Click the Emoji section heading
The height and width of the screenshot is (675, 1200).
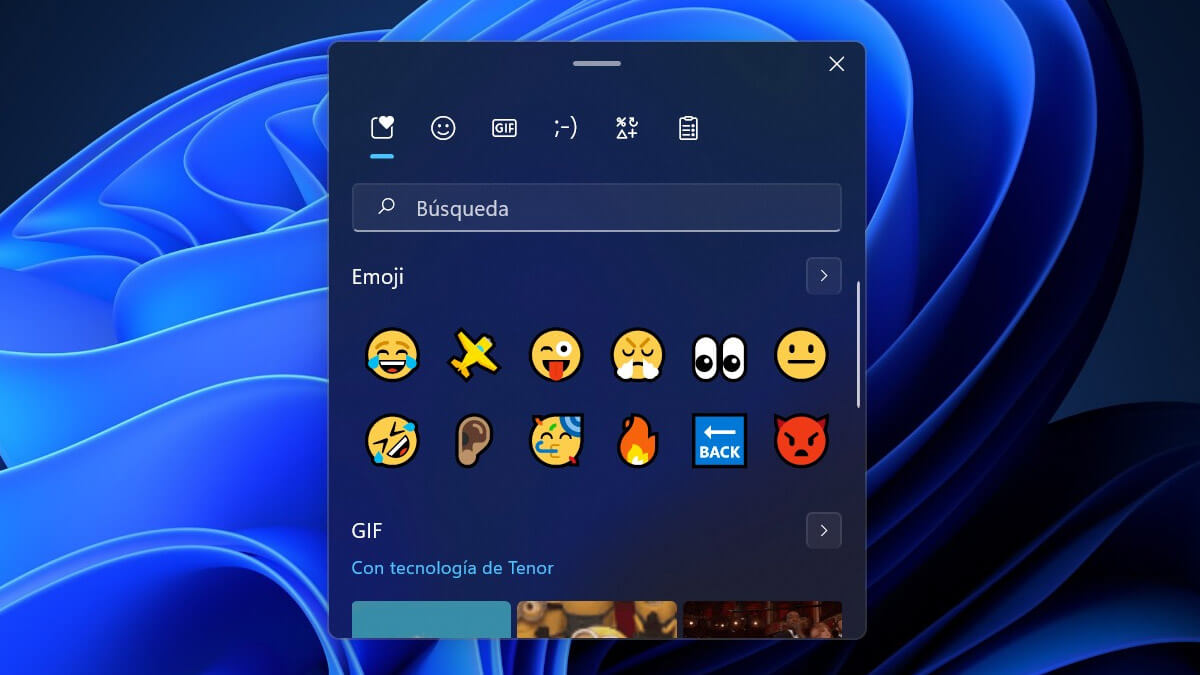[x=378, y=276]
